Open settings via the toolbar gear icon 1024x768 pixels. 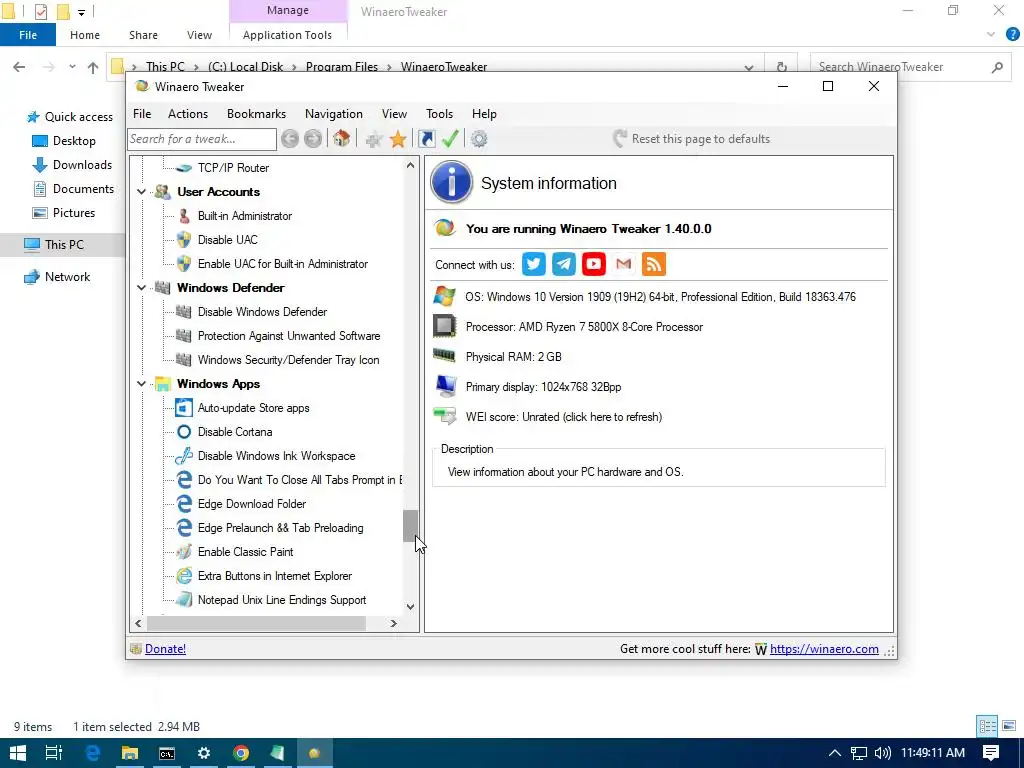[479, 138]
